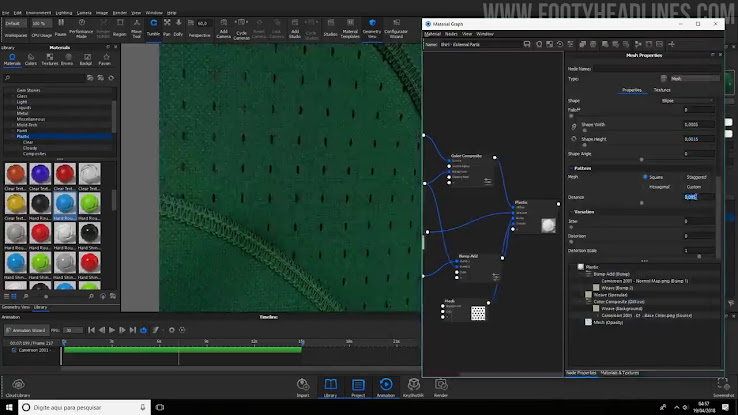Select Mesh (Opacity) in node tree
The height and width of the screenshot is (415, 738).
[x=608, y=322]
